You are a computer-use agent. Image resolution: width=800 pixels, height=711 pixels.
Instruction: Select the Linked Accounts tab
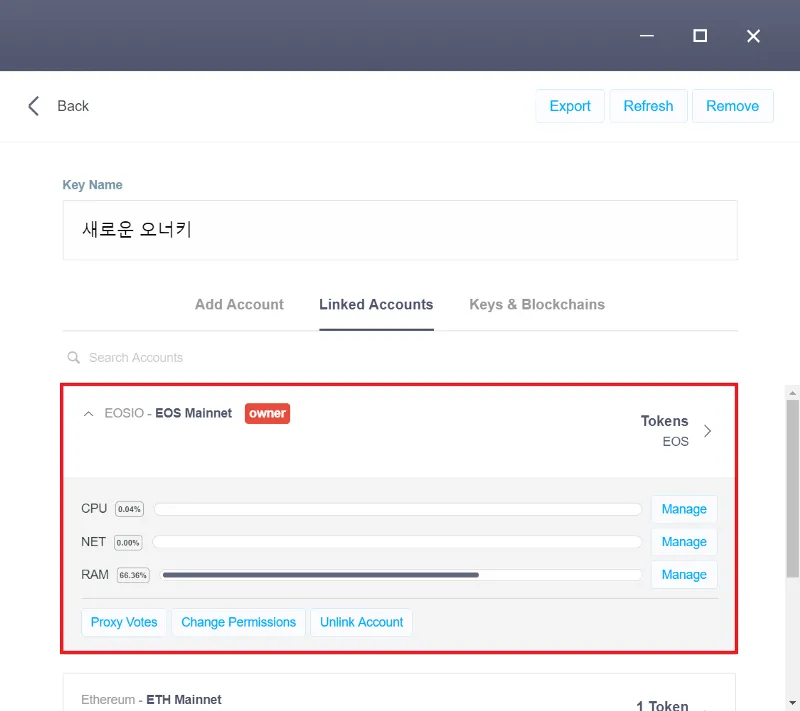376,304
